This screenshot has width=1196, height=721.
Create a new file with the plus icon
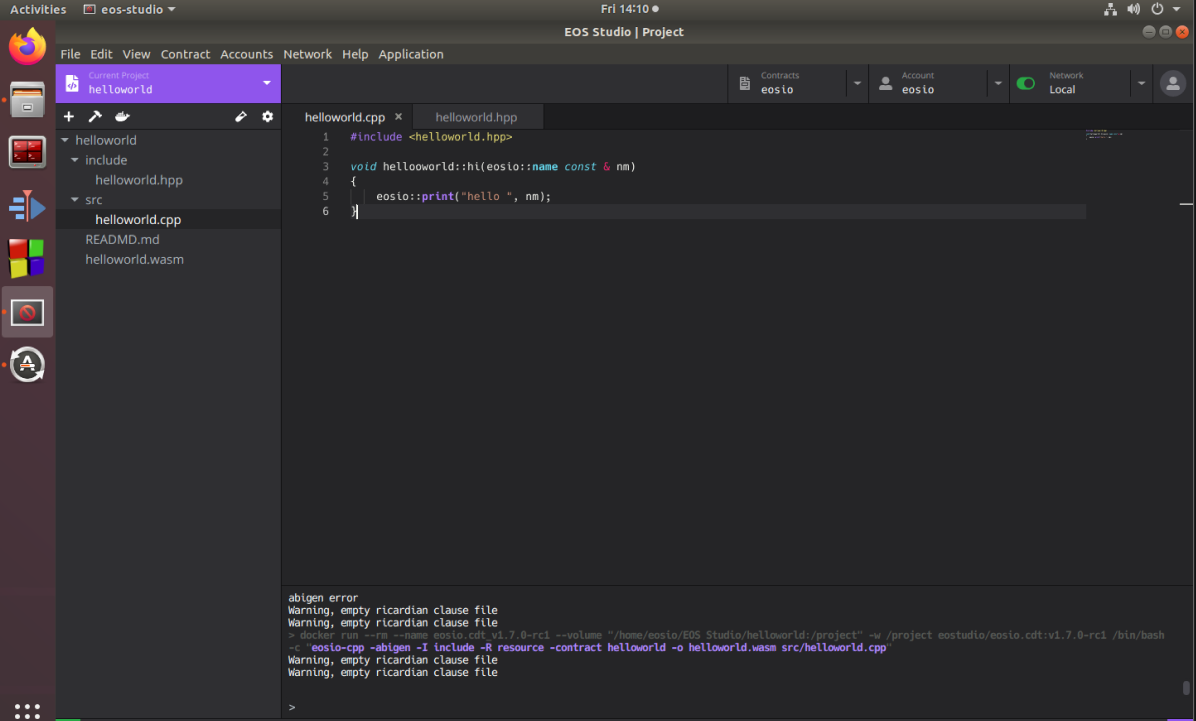click(x=69, y=117)
